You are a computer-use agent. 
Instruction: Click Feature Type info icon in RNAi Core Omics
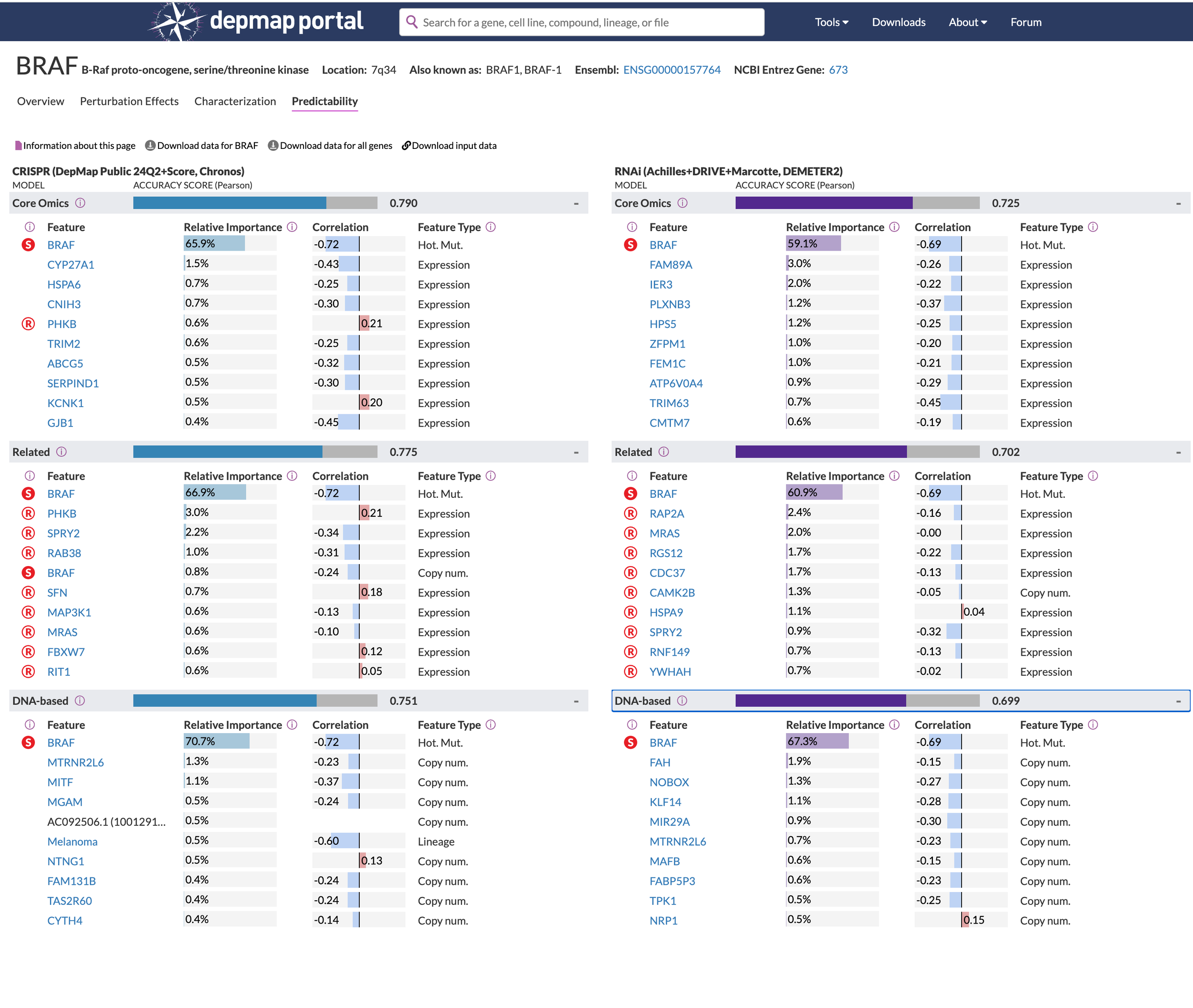click(1093, 227)
